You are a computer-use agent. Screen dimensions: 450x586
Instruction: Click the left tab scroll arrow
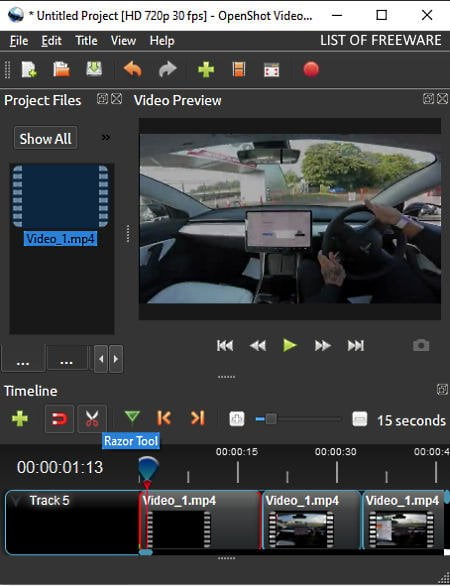coord(101,359)
